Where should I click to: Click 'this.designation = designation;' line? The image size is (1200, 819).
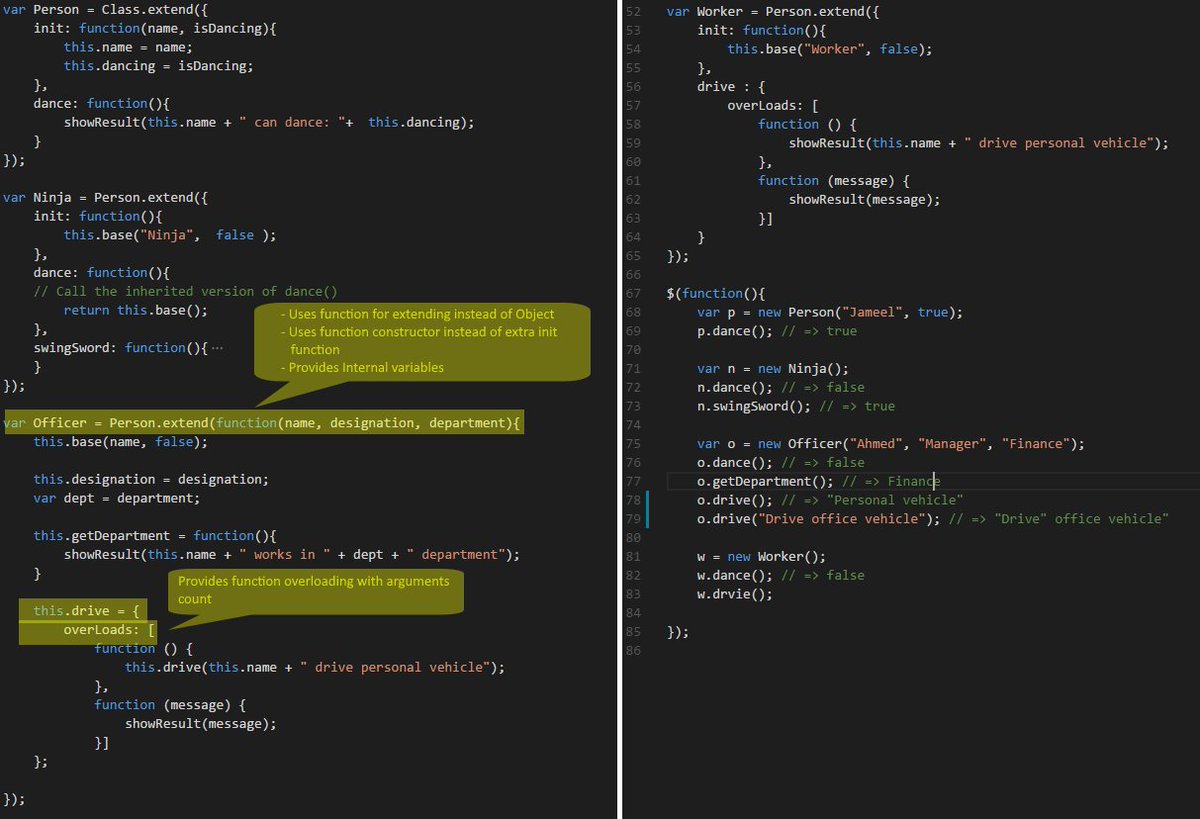pyautogui.click(x=151, y=479)
